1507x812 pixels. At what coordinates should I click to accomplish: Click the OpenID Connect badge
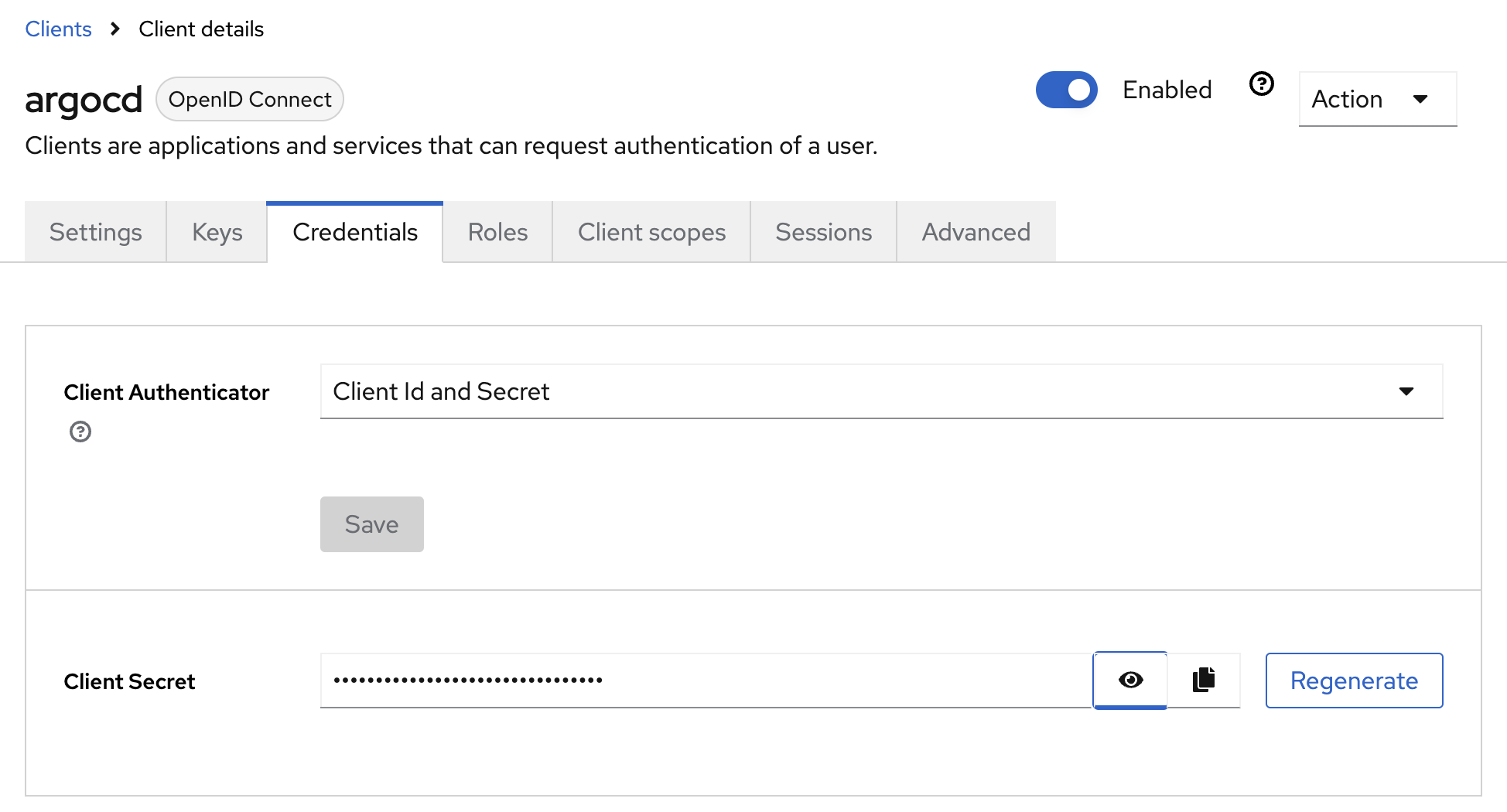(x=250, y=99)
